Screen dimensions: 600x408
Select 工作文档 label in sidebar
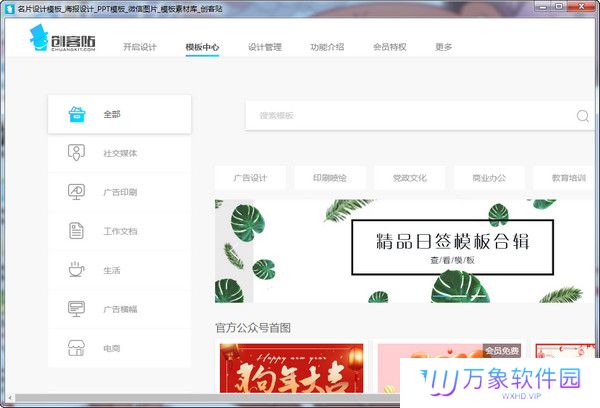point(120,231)
